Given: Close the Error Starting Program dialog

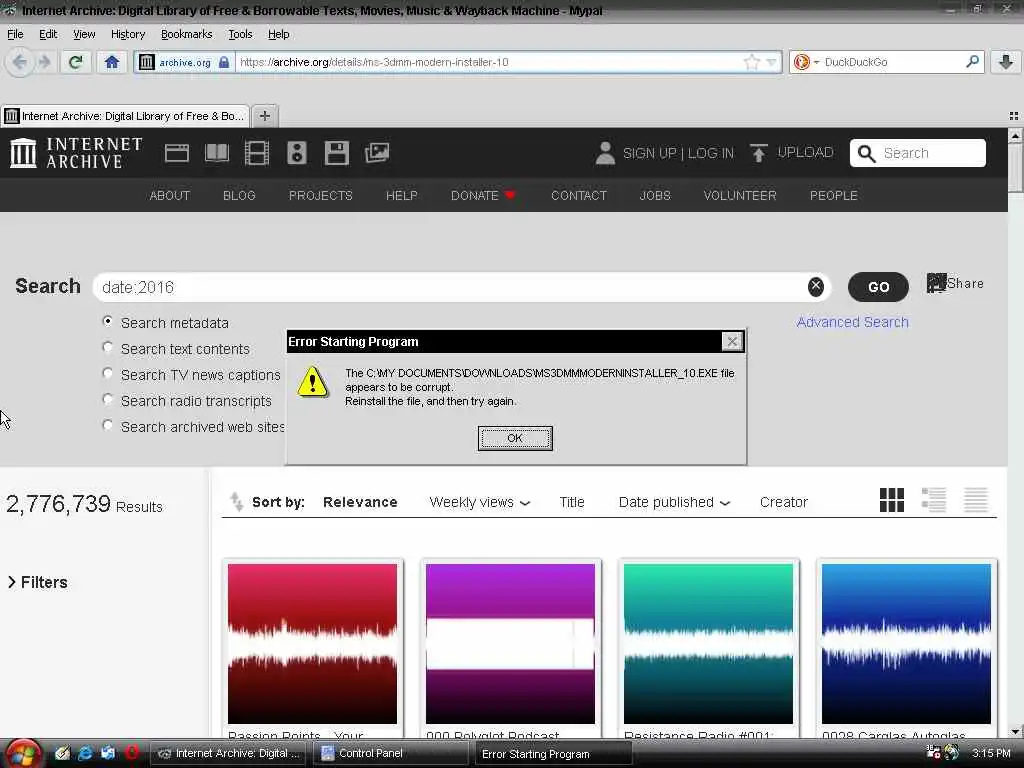Looking at the screenshot, I should (732, 341).
